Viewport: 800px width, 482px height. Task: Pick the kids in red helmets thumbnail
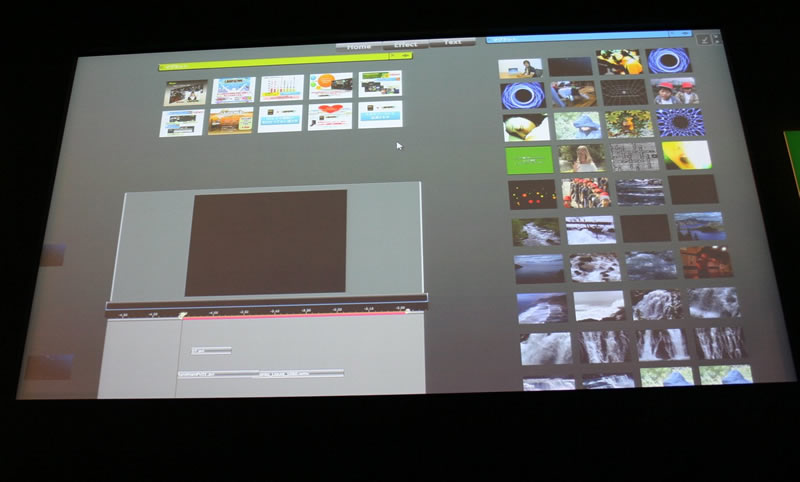tap(586, 192)
